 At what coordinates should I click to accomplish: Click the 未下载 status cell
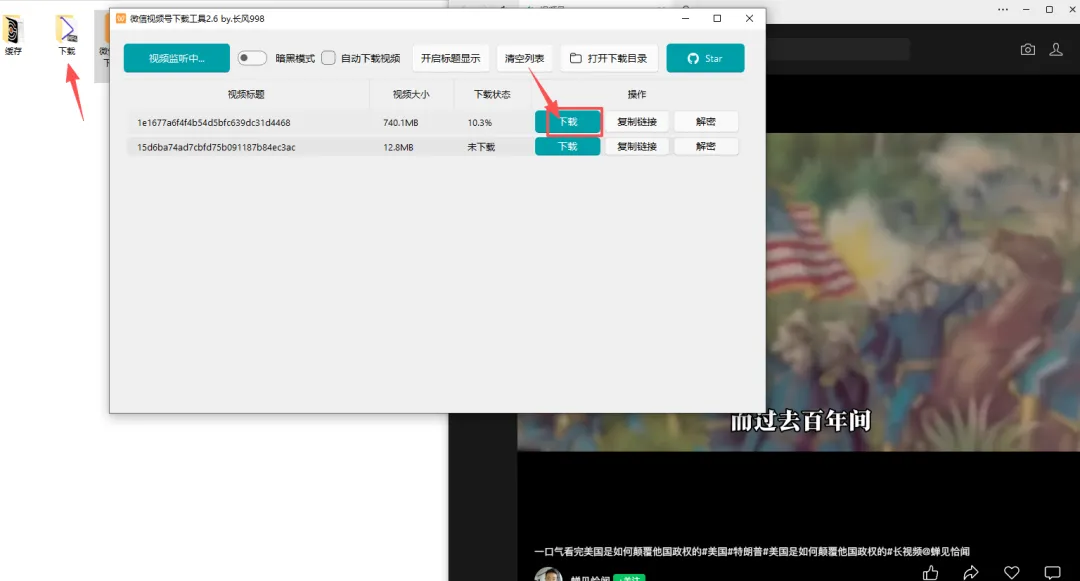(x=481, y=147)
